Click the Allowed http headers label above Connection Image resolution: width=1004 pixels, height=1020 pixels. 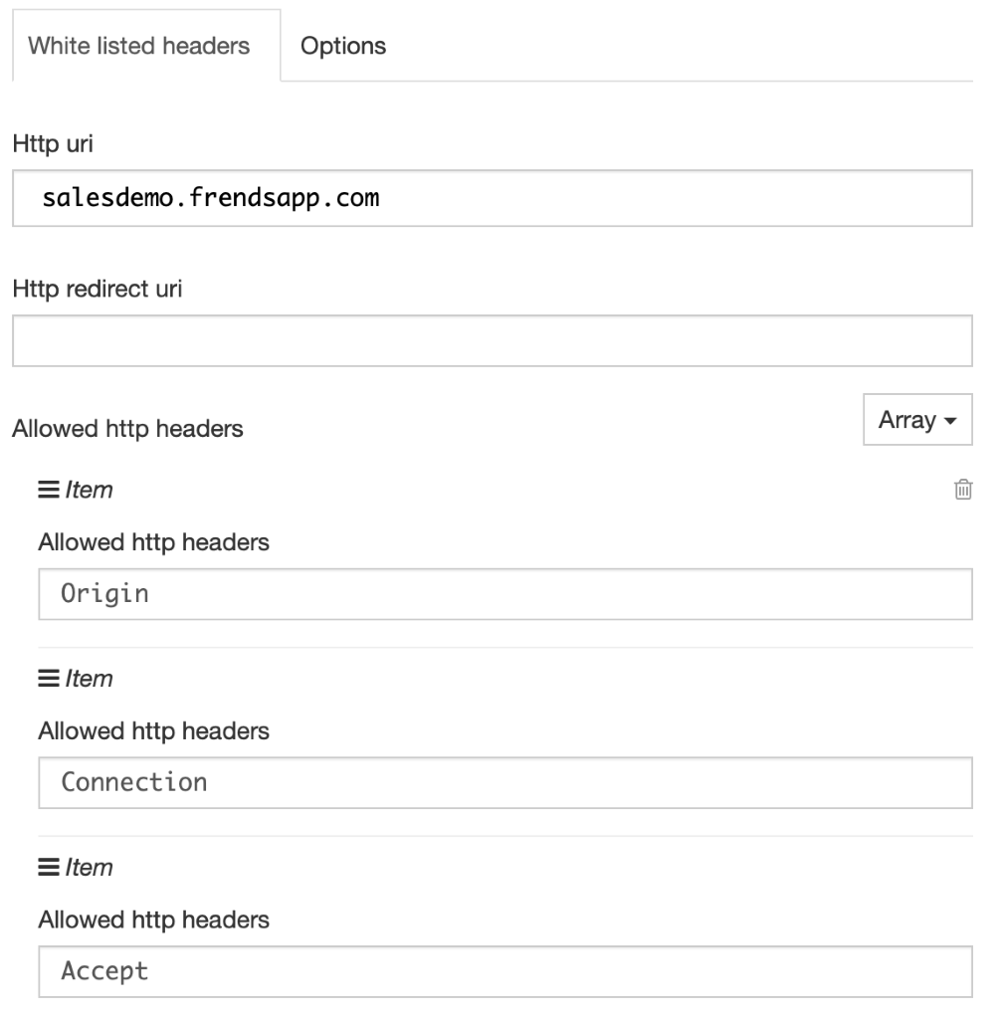[x=154, y=731]
